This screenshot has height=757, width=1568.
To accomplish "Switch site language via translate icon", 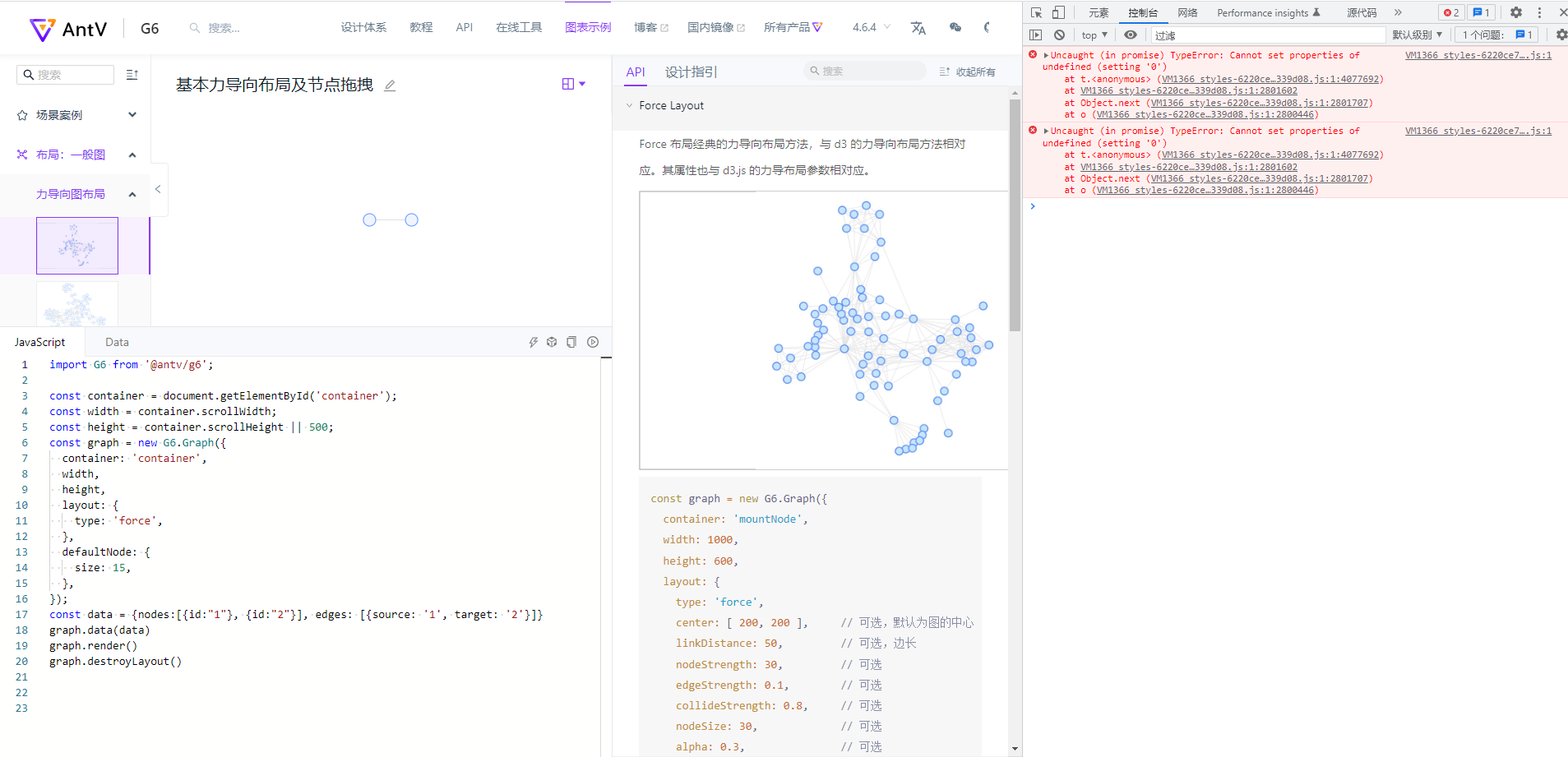I will pyautogui.click(x=918, y=27).
